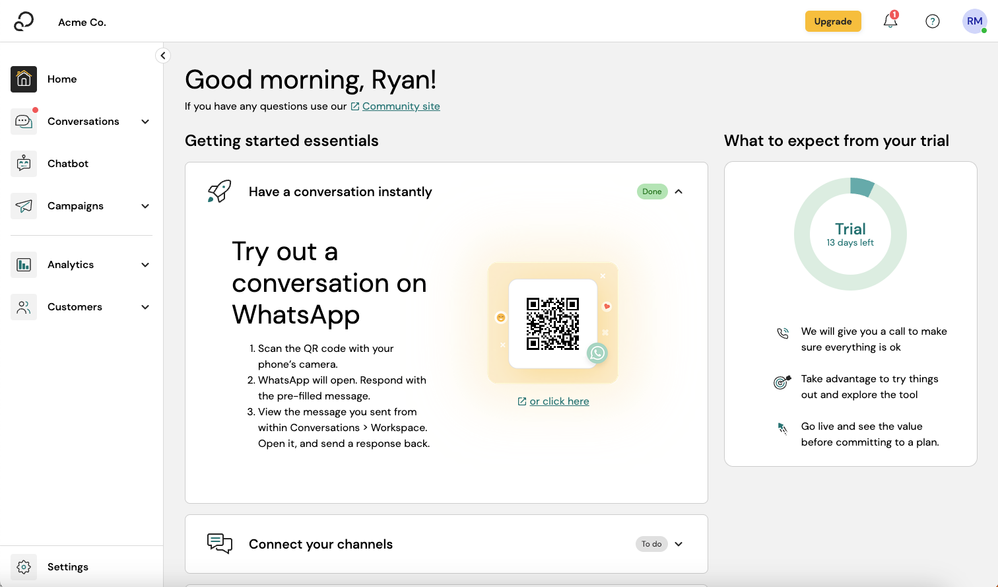998x587 pixels.
Task: Click the Conversations chat bubble icon
Action: pos(24,121)
